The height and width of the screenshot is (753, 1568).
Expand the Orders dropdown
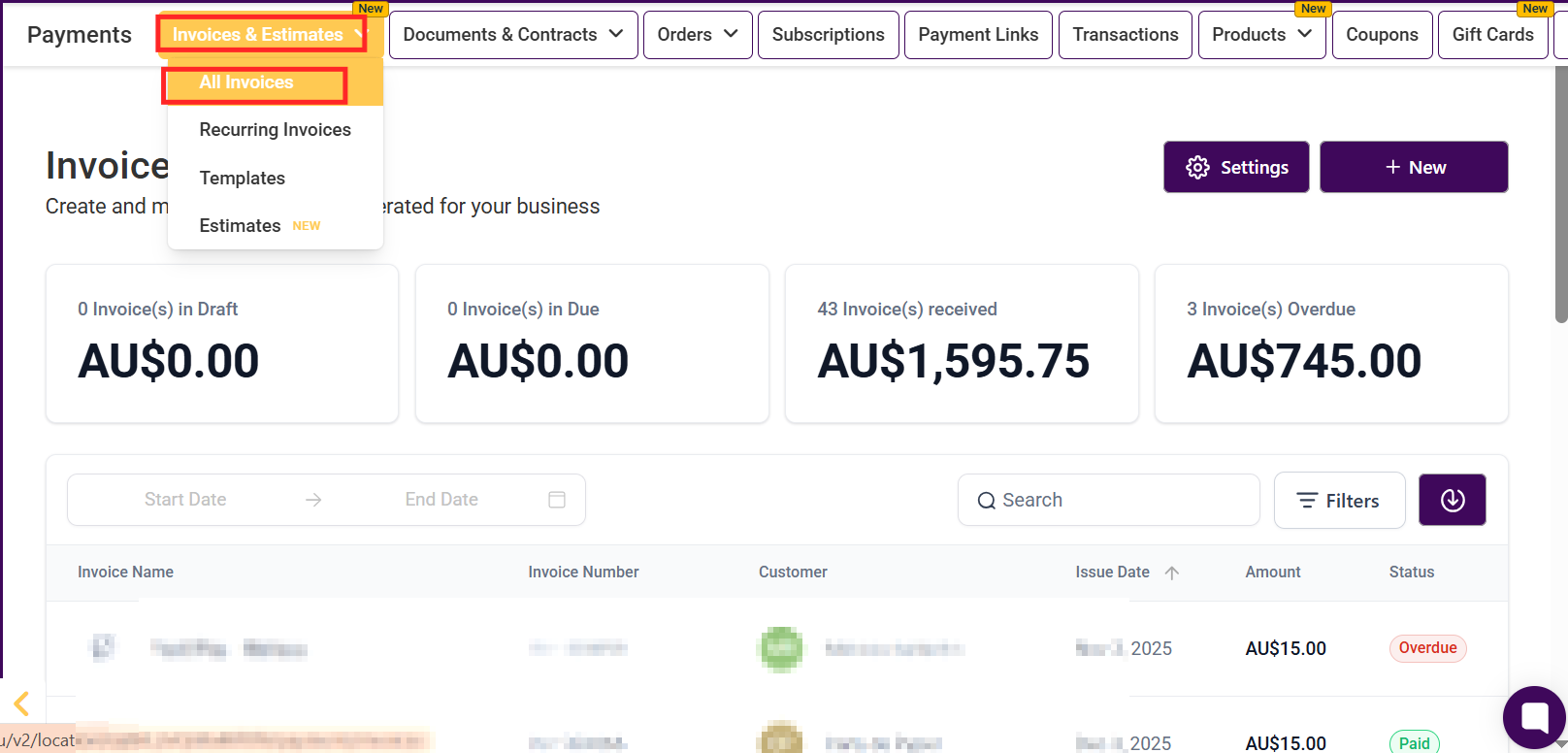point(698,35)
